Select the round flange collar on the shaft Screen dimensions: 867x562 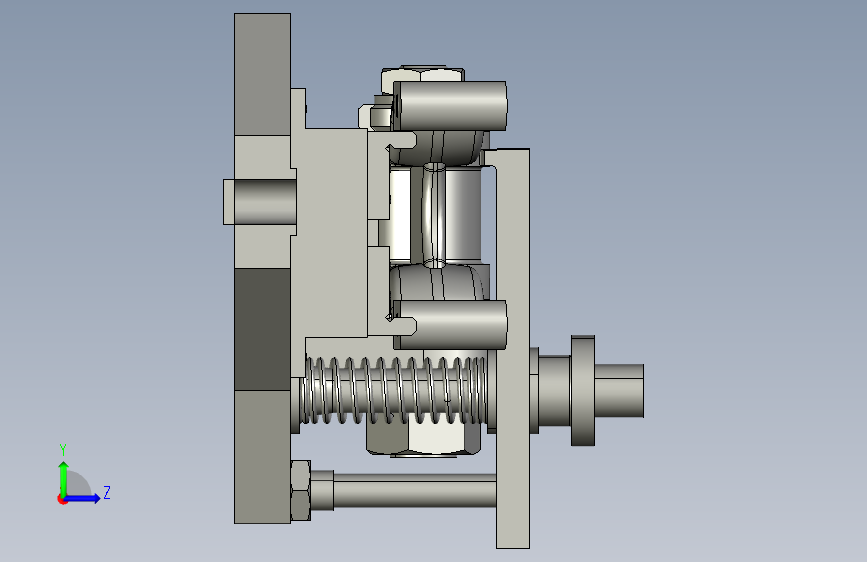583,391
